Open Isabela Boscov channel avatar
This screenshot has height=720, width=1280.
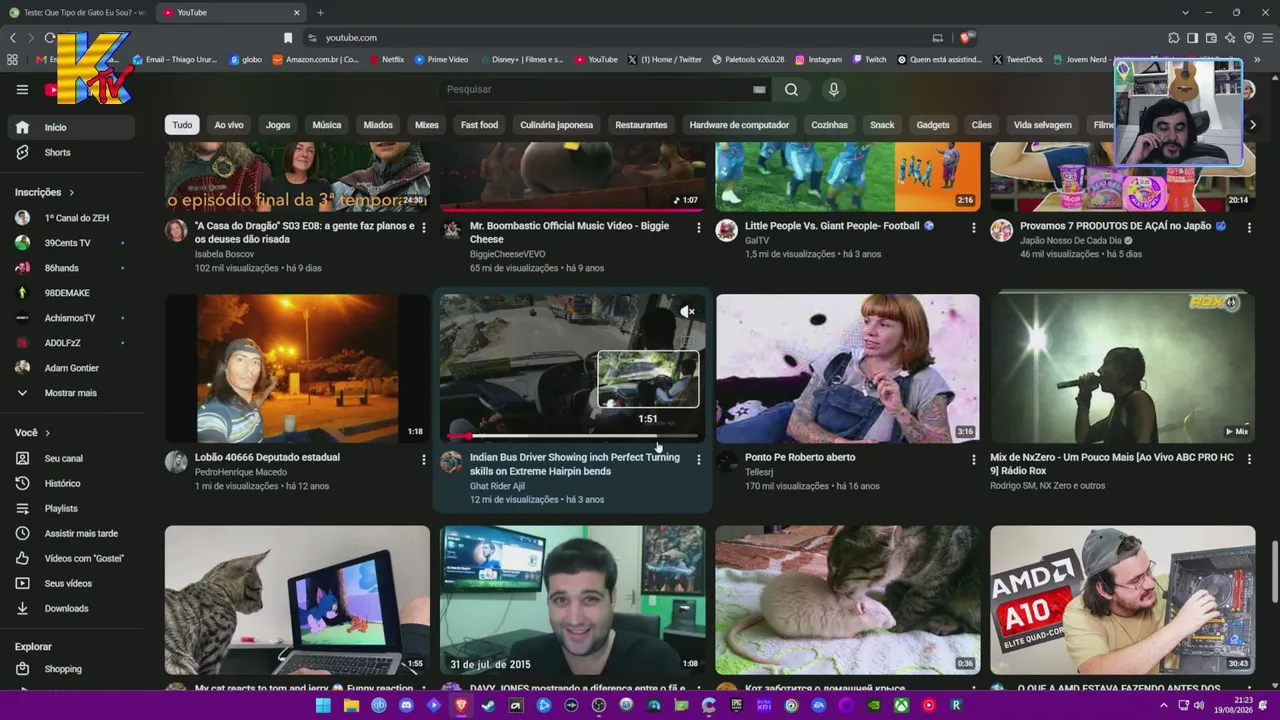click(176, 231)
